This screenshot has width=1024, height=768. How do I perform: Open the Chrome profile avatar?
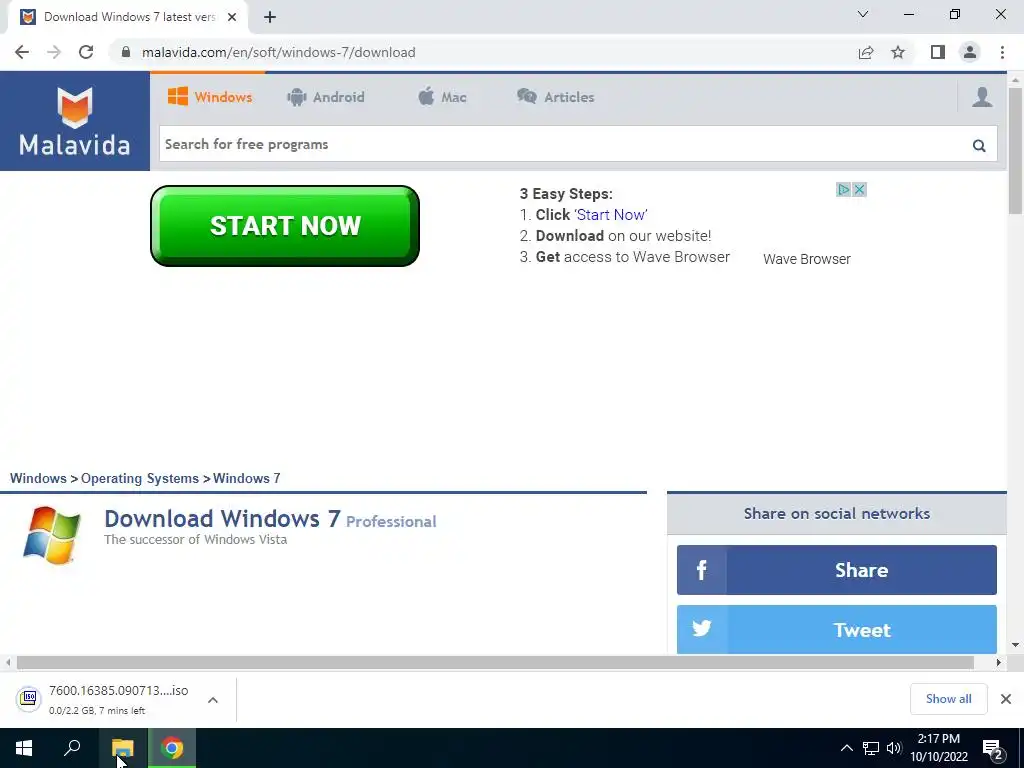click(970, 52)
